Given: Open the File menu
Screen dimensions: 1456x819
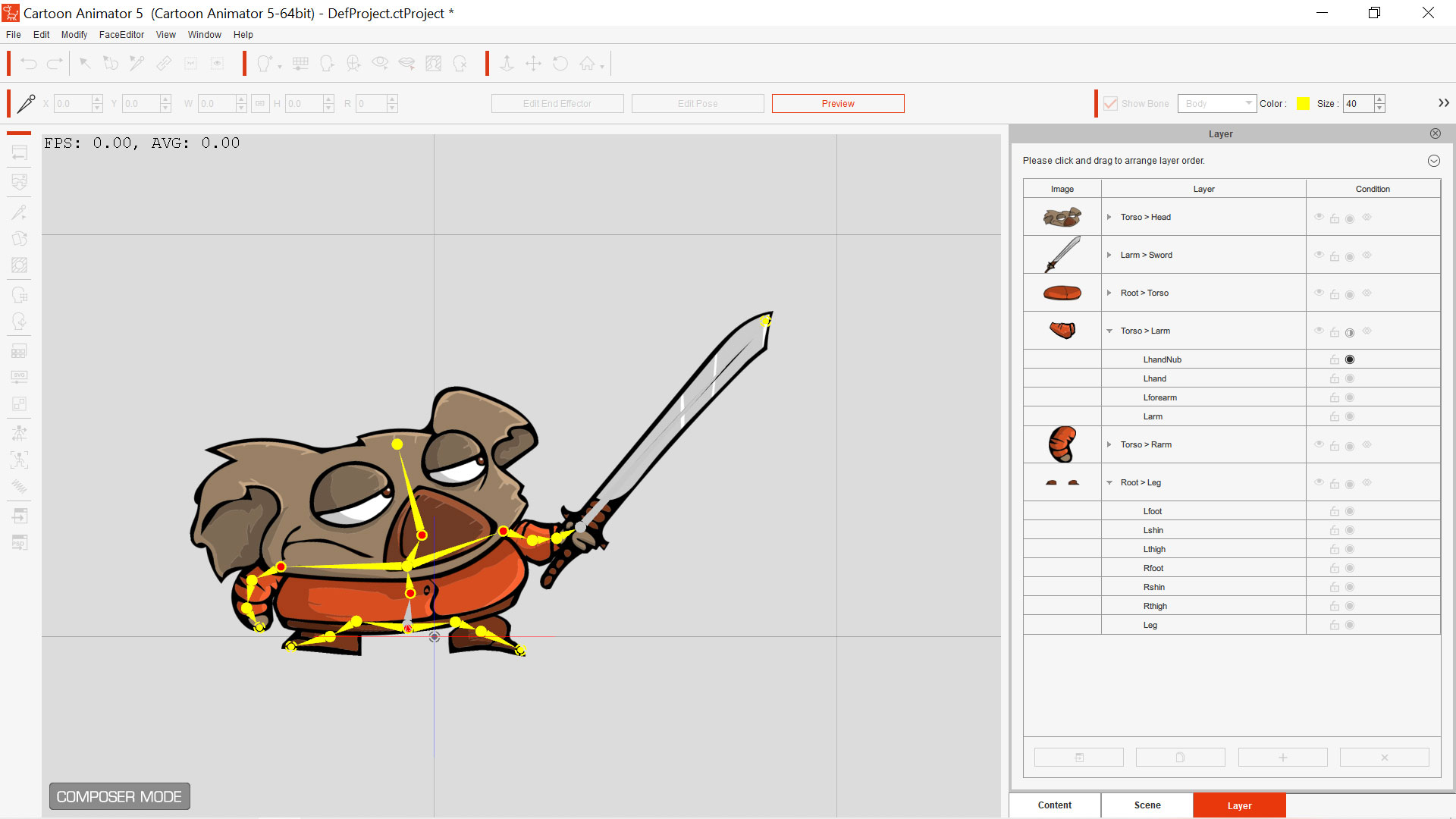Looking at the screenshot, I should (14, 35).
